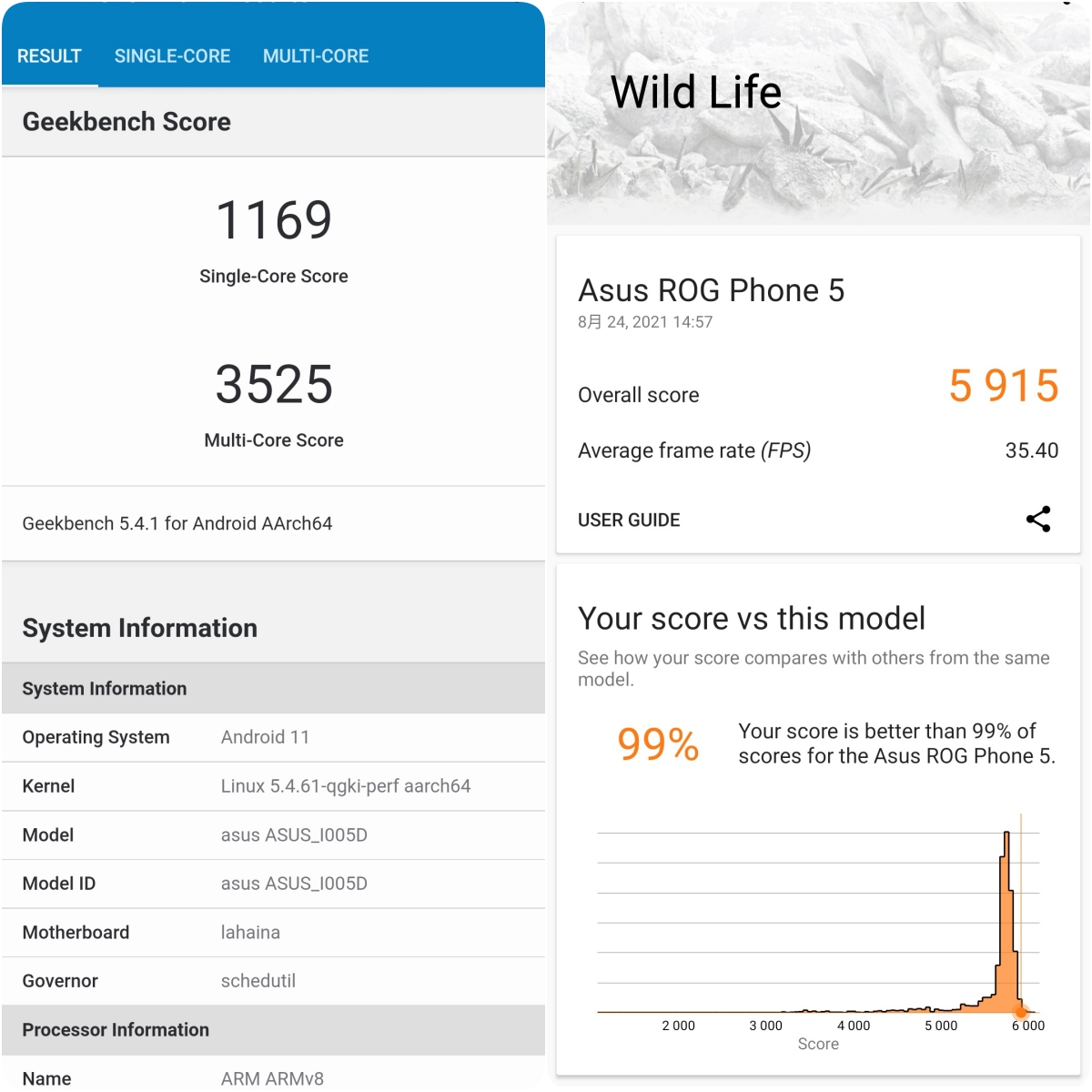Tap the Wild Life banner image
The height and width of the screenshot is (1092, 1092).
[x=817, y=114]
